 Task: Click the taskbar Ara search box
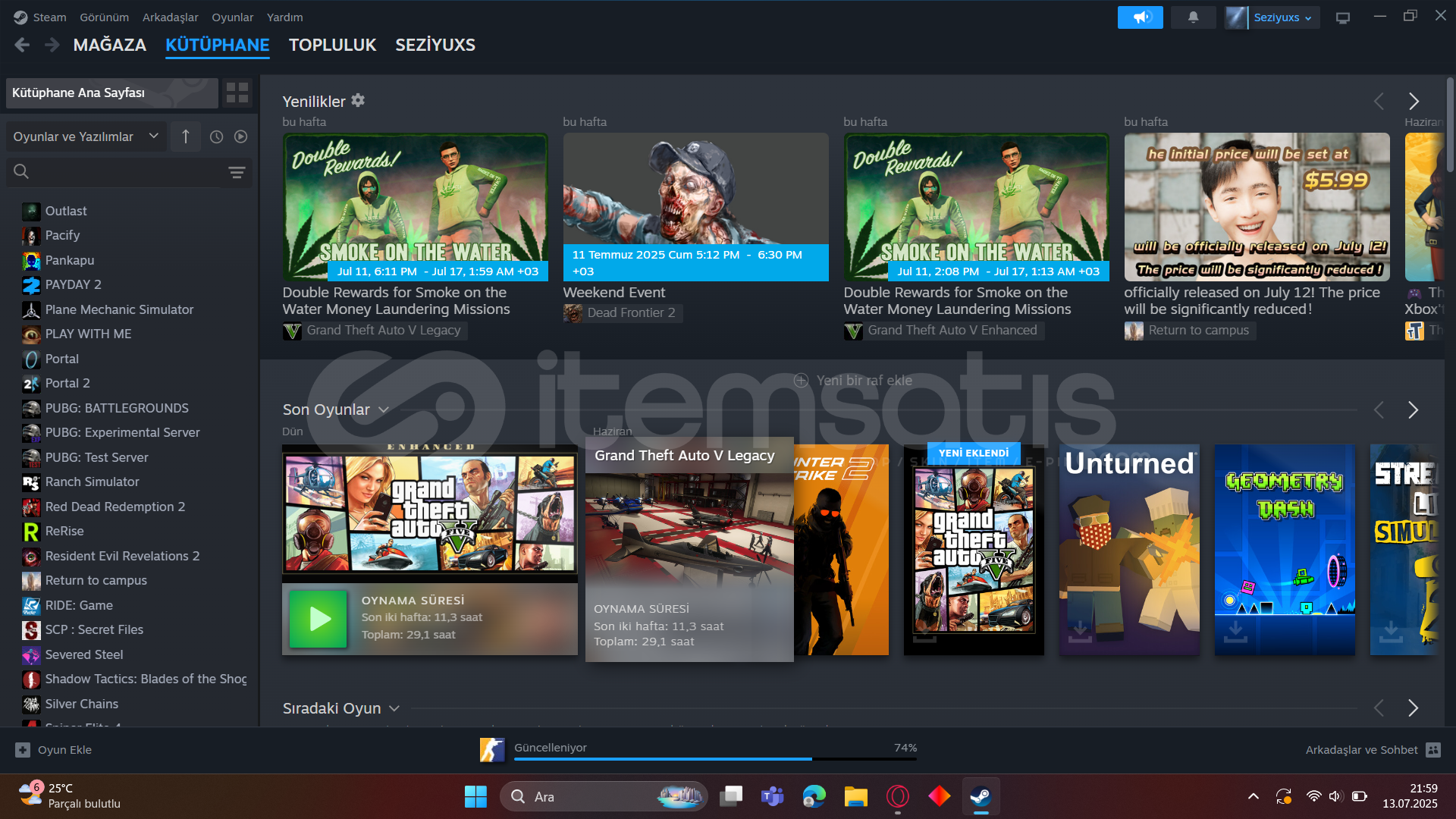pyautogui.click(x=604, y=796)
